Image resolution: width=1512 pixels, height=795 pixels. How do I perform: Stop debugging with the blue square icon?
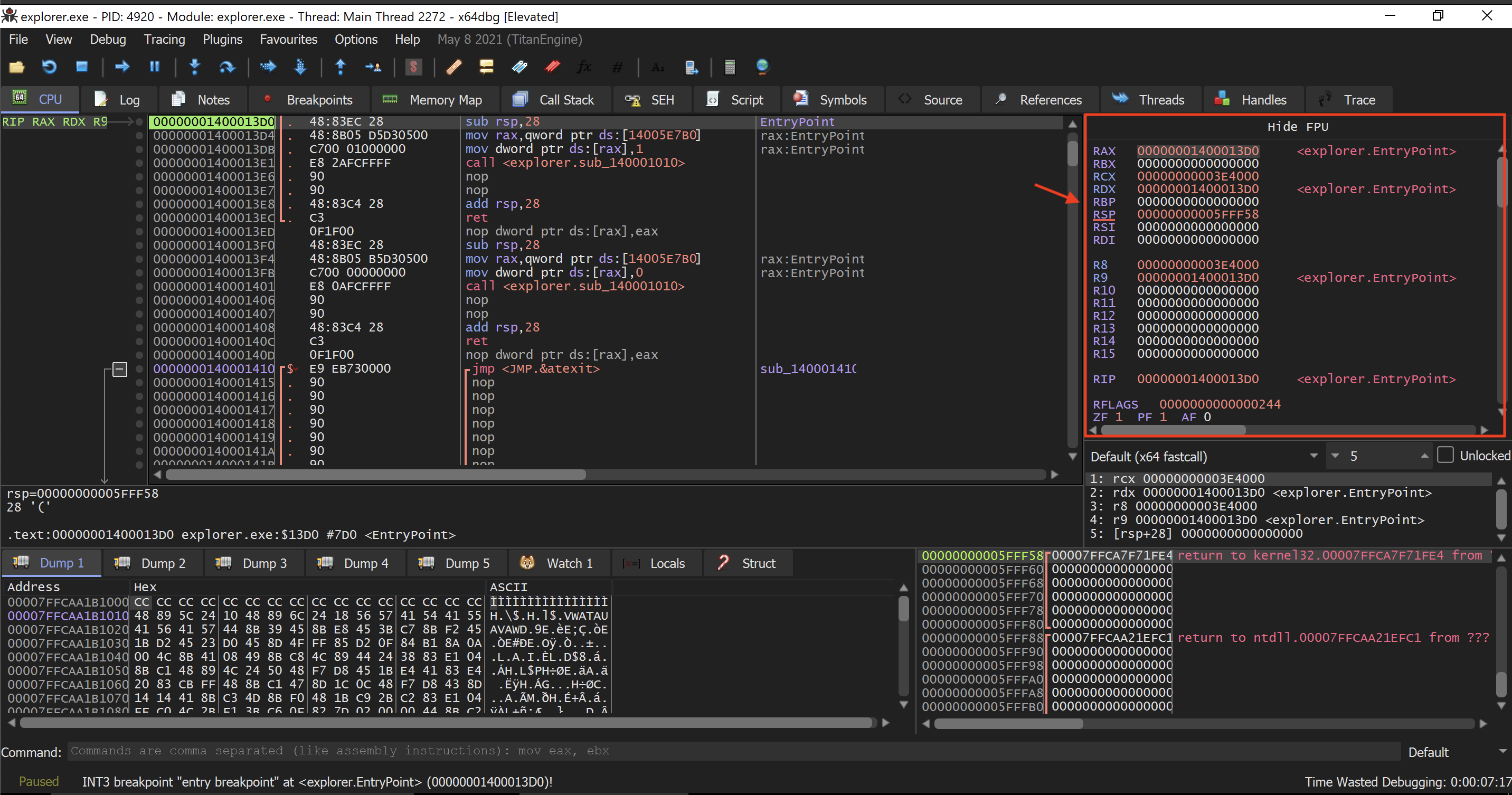coord(82,67)
